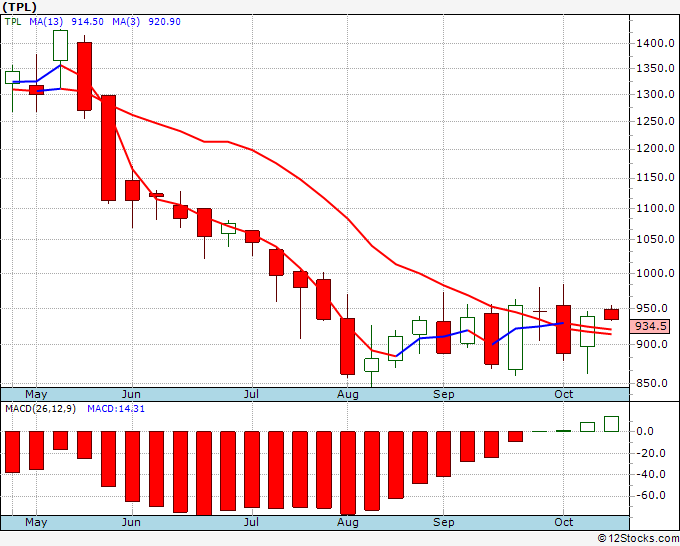The image size is (680, 546).
Task: Click the -60.0 MACD axis label
Action: click(x=650, y=495)
